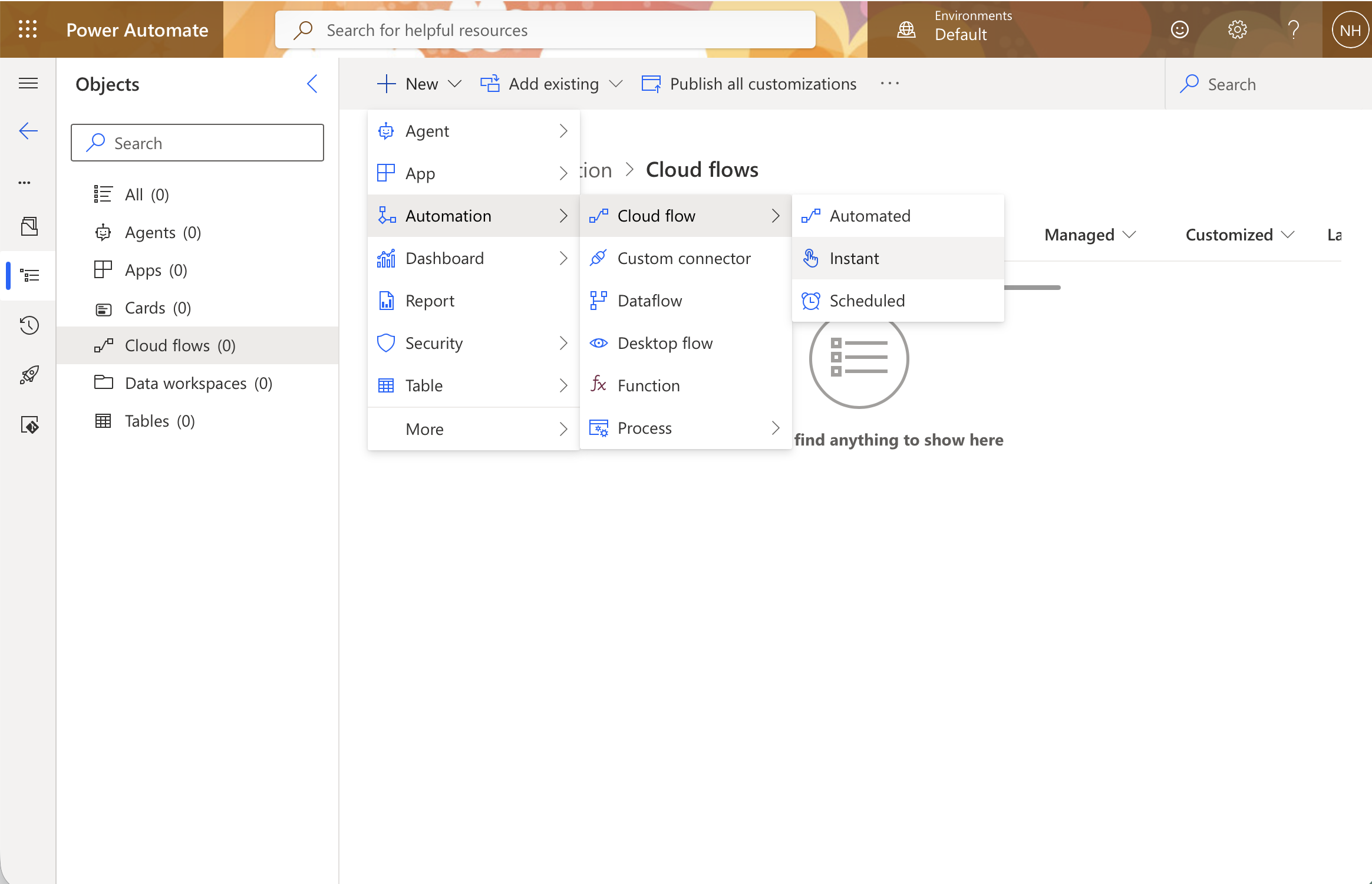The width and height of the screenshot is (1372, 884).
Task: Select Cloud flows (0) in Objects tree
Action: pos(197,345)
